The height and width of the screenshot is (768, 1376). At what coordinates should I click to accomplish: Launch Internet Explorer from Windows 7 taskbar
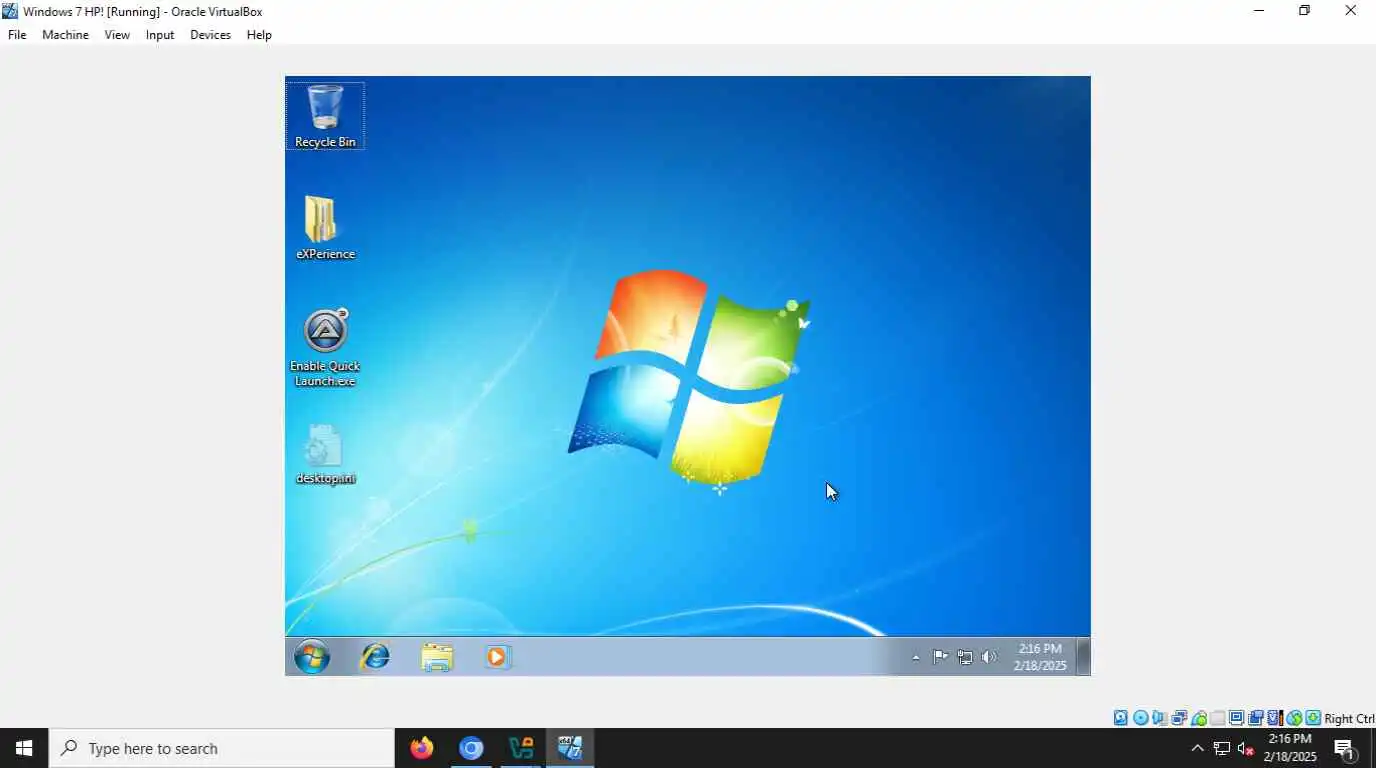pos(375,657)
